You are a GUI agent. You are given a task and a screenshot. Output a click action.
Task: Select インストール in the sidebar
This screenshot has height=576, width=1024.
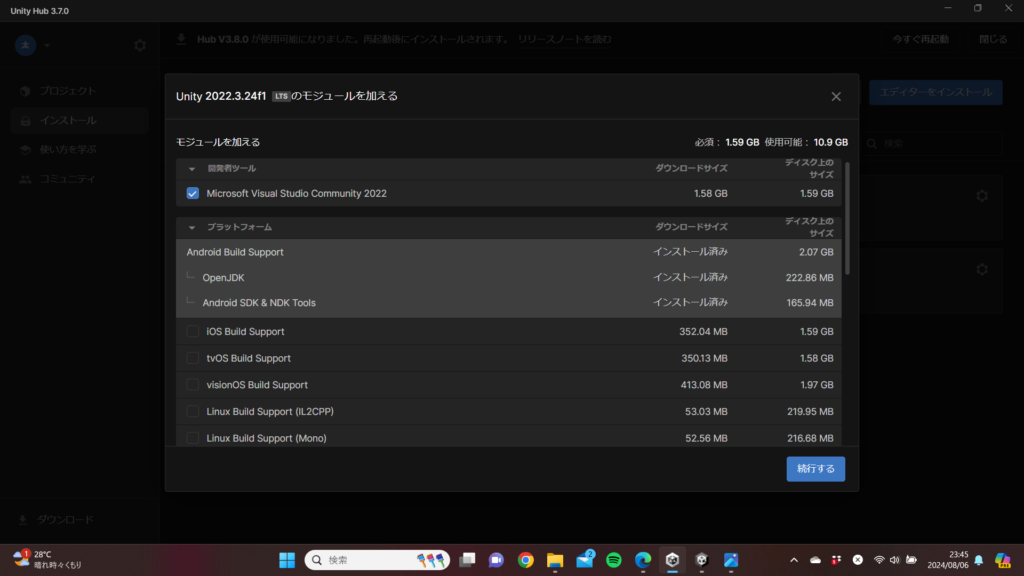80,121
